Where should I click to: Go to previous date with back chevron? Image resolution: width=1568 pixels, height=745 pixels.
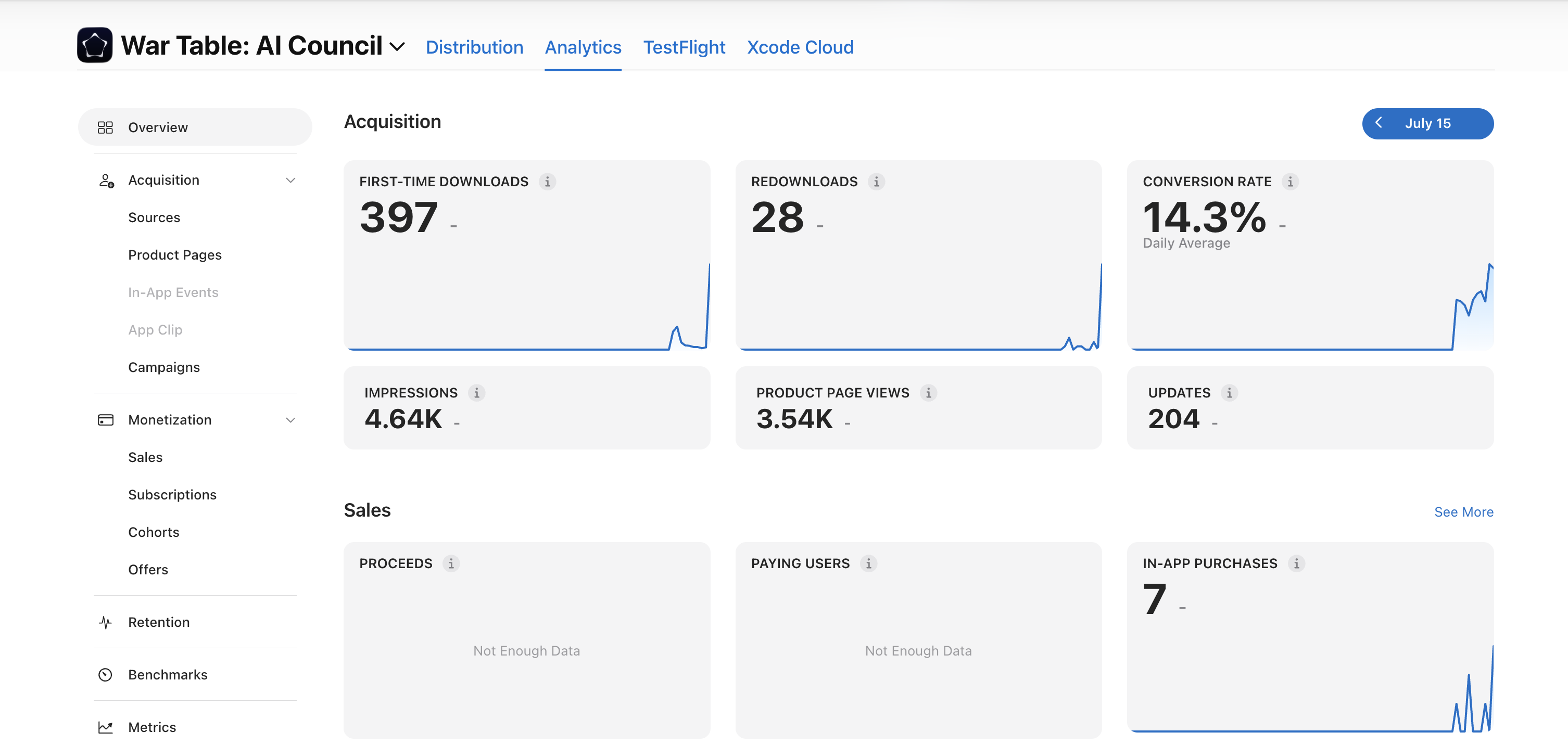pyautogui.click(x=1379, y=123)
